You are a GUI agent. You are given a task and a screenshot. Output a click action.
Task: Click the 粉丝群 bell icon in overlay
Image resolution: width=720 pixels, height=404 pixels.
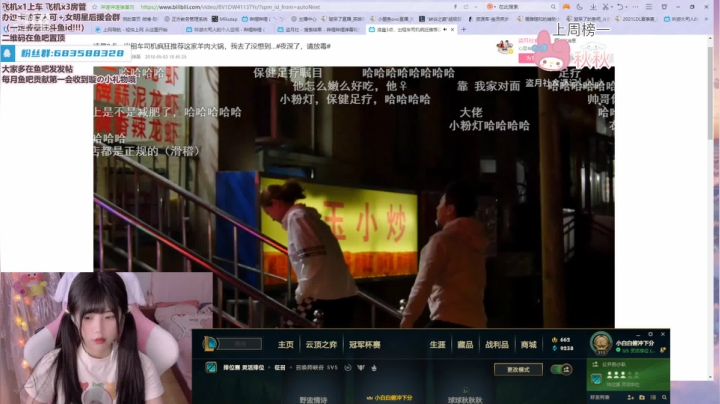pos(7,53)
